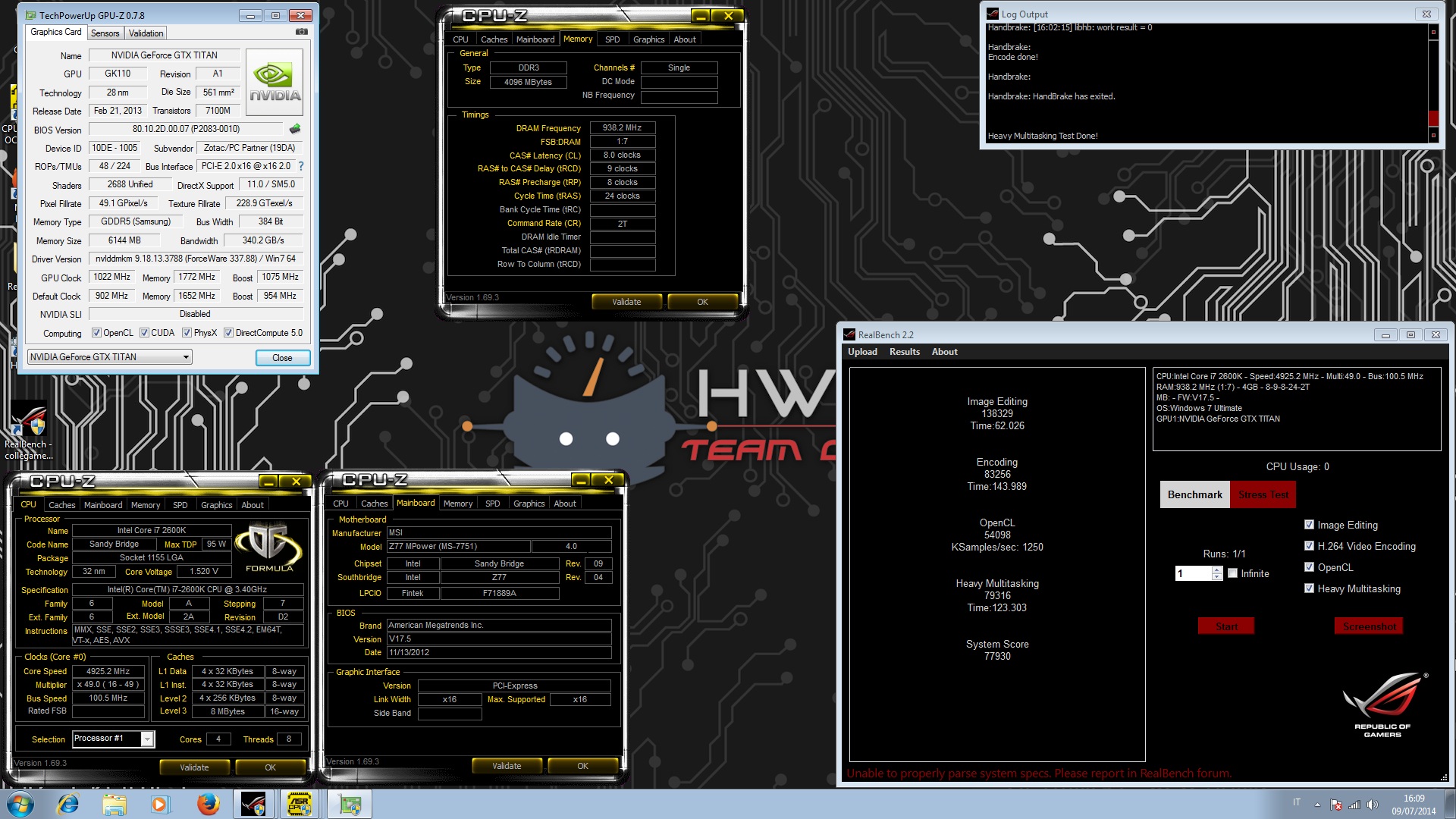Click the Formula logo in CPU-Z CPU window
The height and width of the screenshot is (819, 1456).
click(268, 546)
